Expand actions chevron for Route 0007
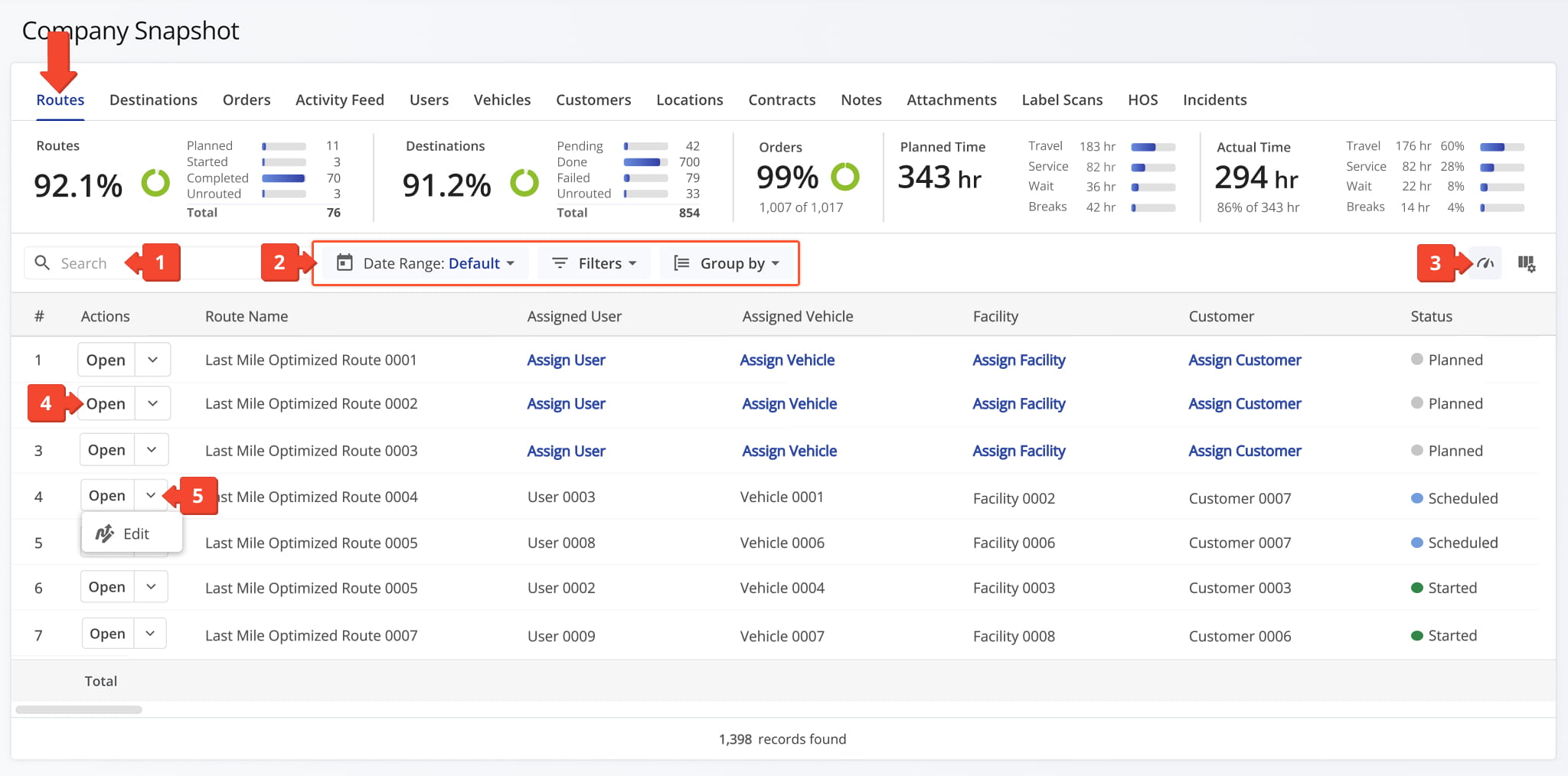1568x776 pixels. coord(150,634)
